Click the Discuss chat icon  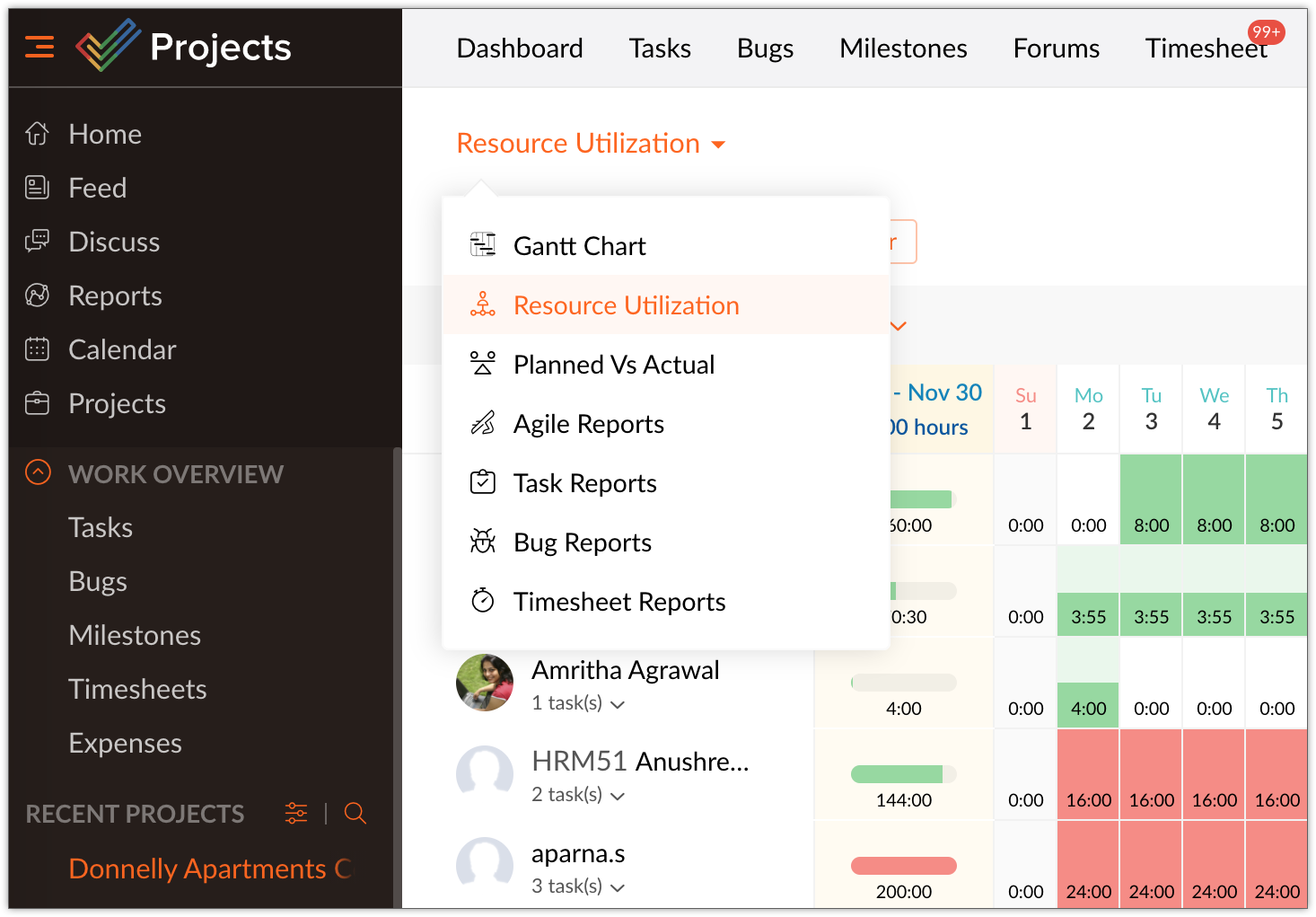tap(37, 242)
